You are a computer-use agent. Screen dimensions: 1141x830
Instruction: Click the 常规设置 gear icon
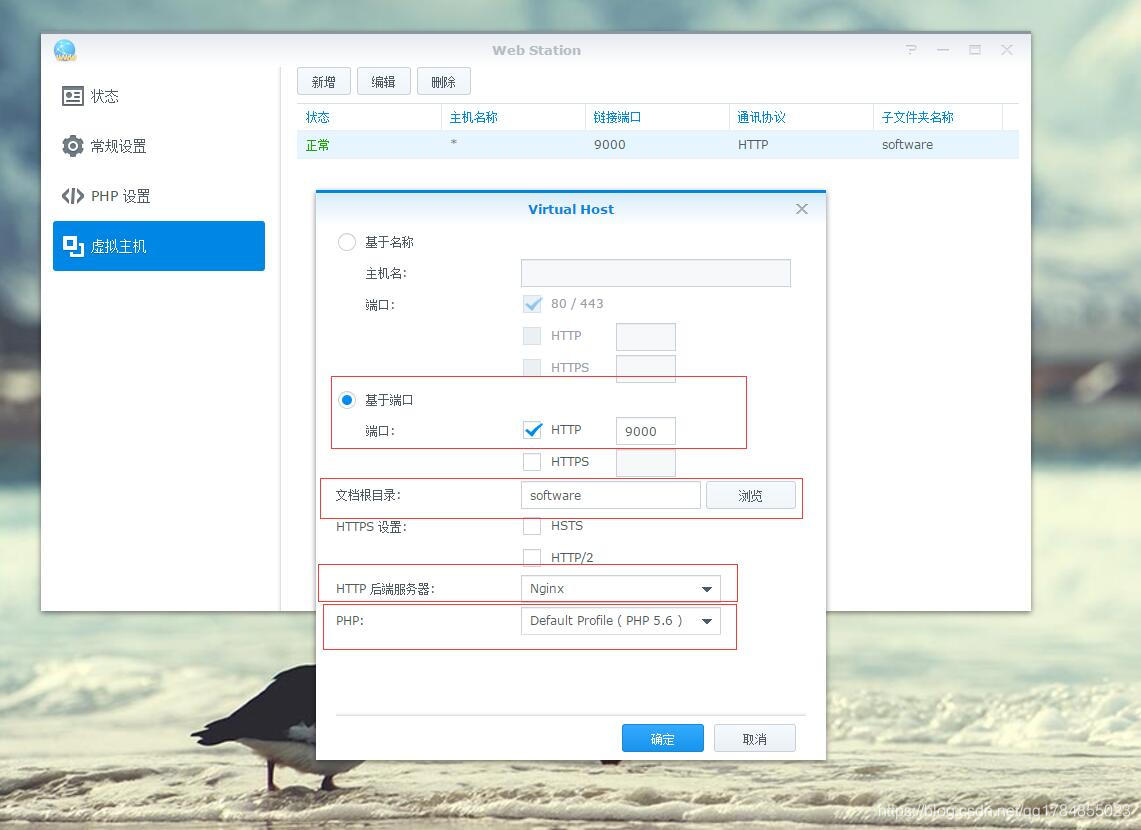(x=73, y=146)
